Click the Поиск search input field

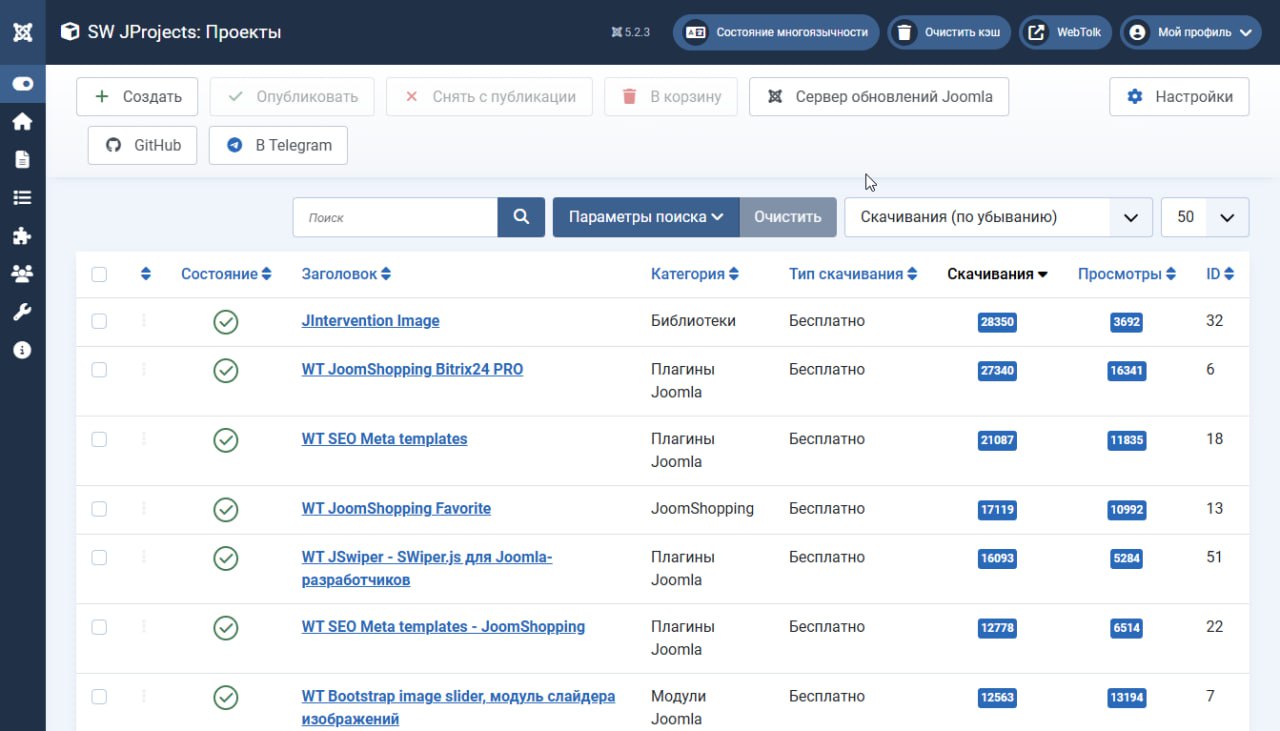(395, 217)
